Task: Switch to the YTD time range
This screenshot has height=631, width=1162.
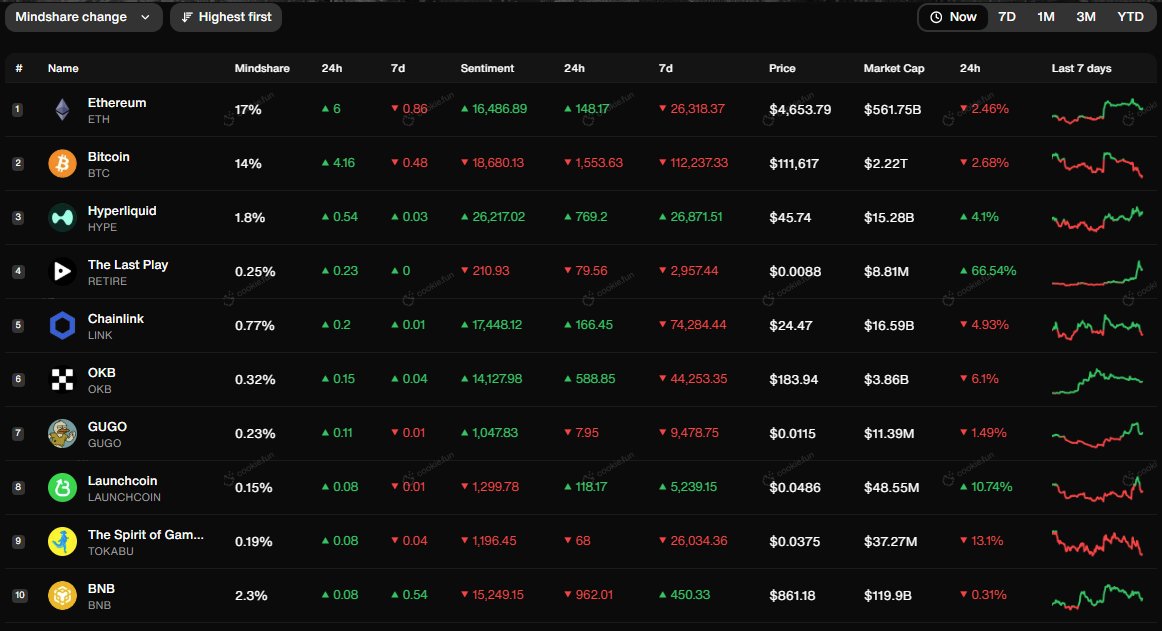Action: pos(1130,17)
